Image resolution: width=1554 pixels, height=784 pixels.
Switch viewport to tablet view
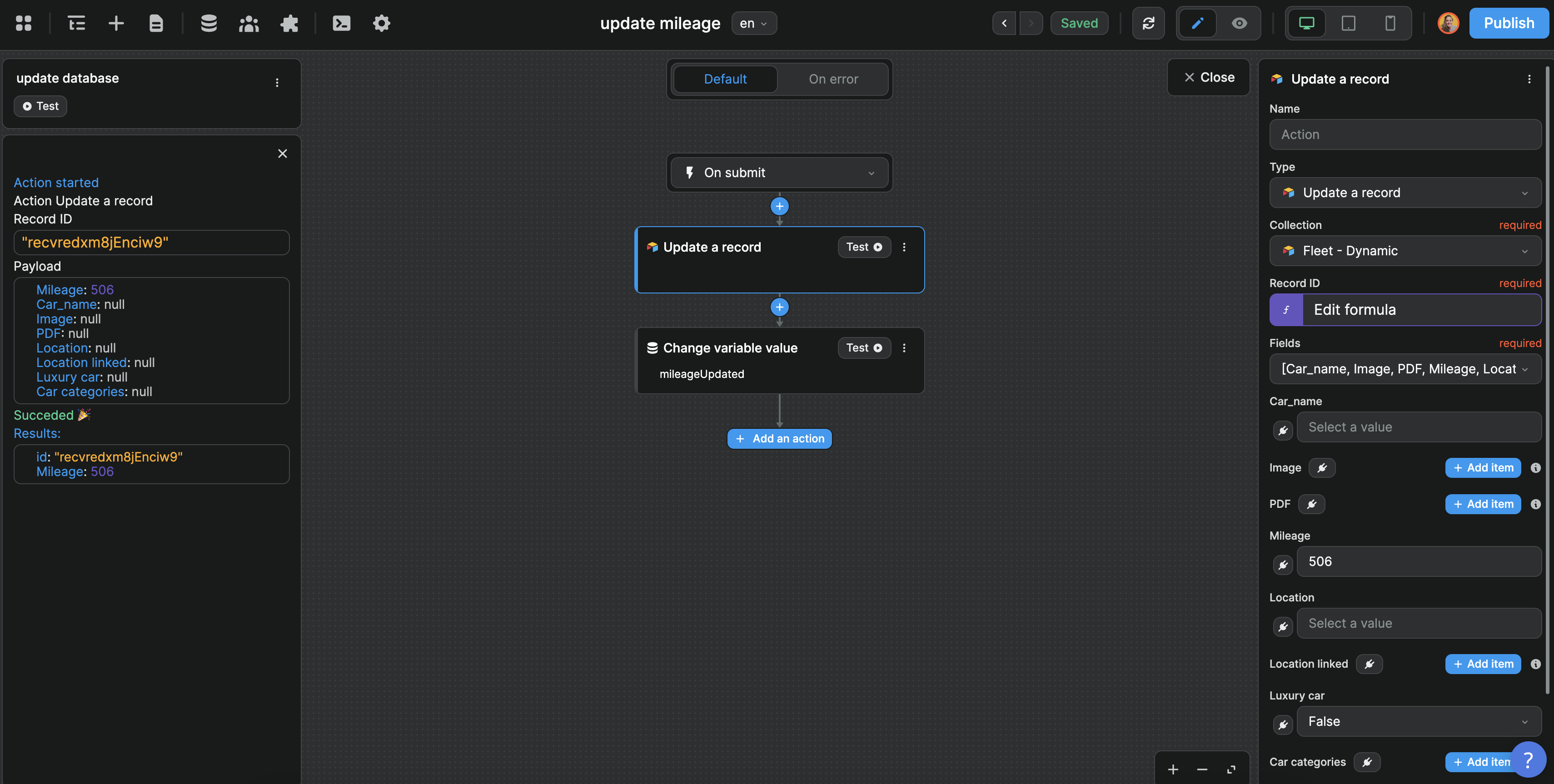click(x=1348, y=23)
